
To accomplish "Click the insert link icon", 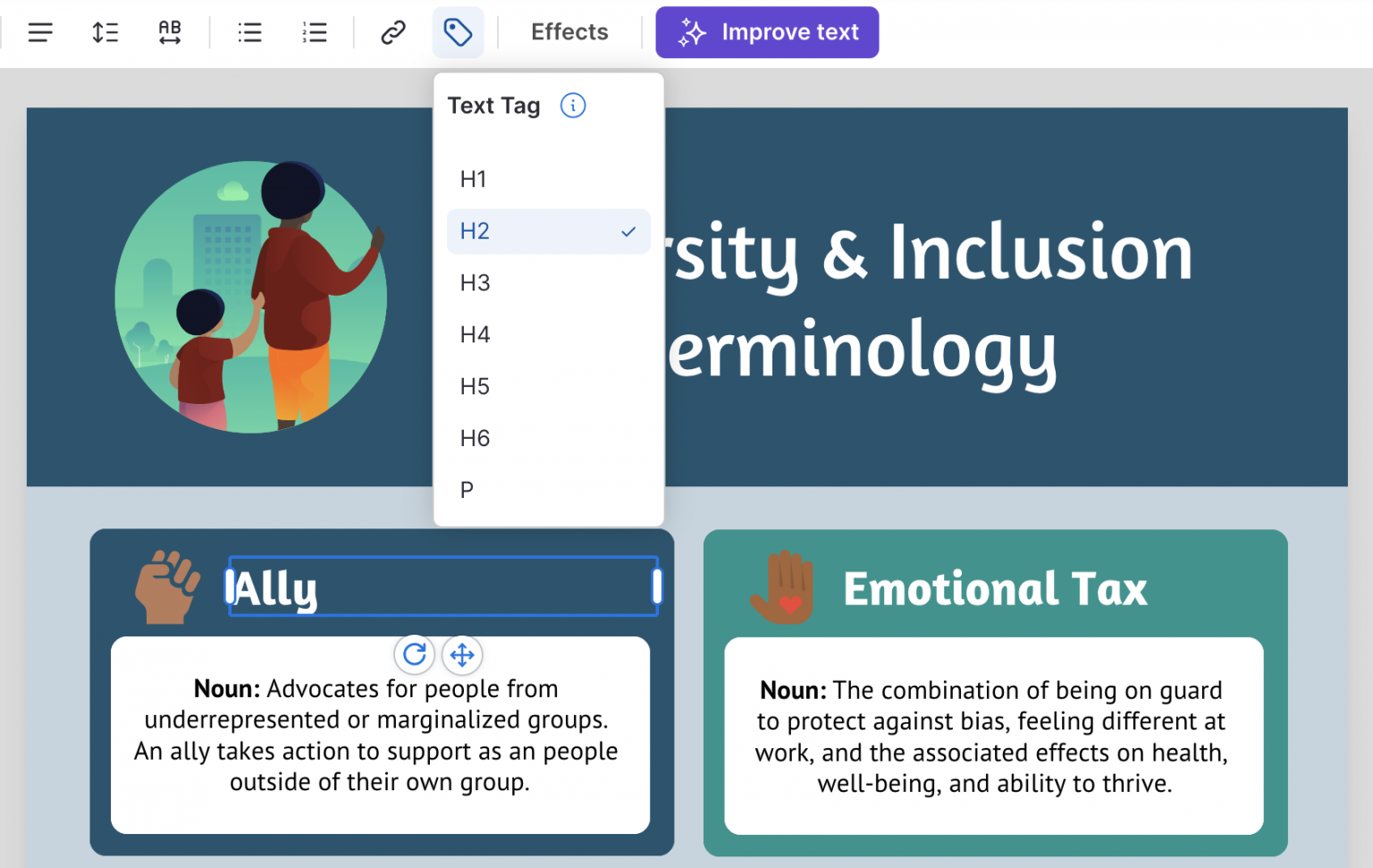I will click(393, 33).
